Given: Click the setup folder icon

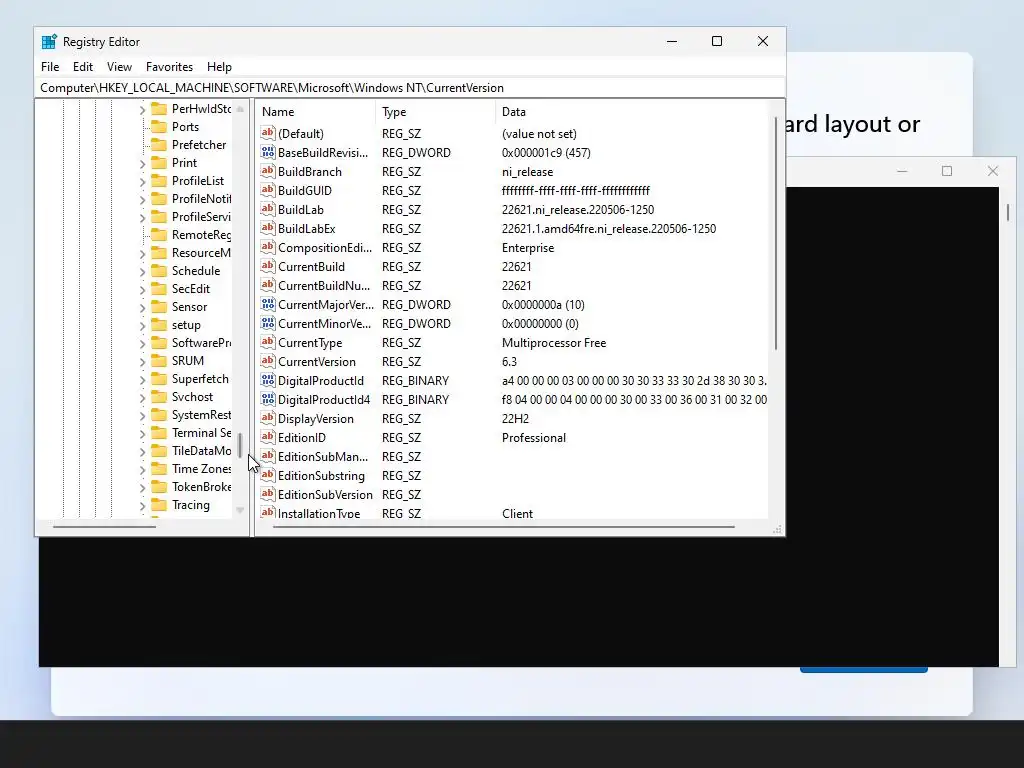Looking at the screenshot, I should (159, 325).
